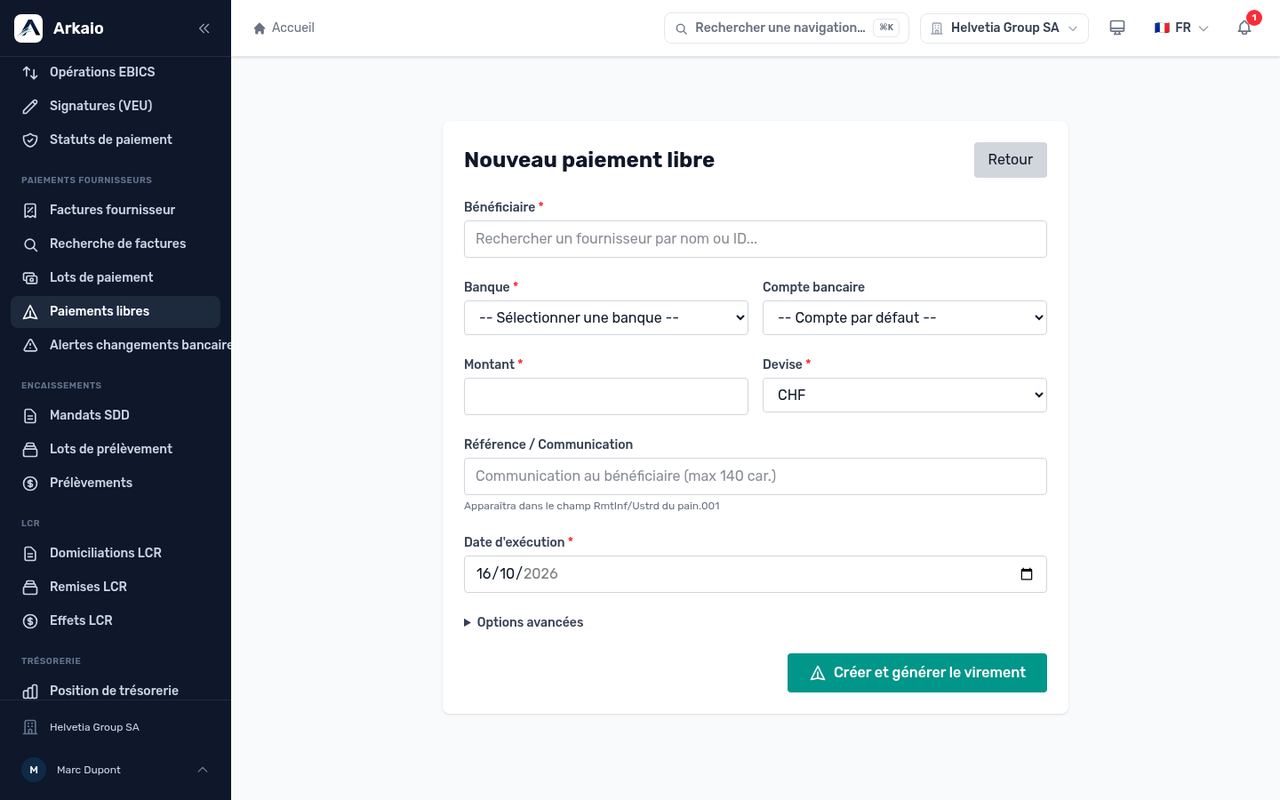Go to Lots de paiement link
The width and height of the screenshot is (1280, 800).
(x=115, y=278)
